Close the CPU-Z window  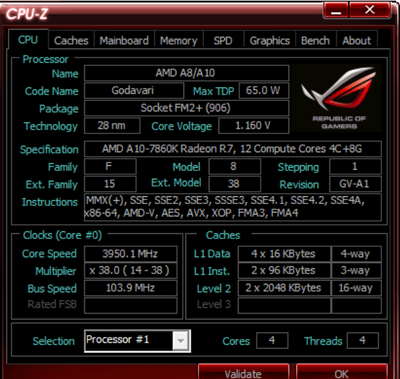click(369, 10)
